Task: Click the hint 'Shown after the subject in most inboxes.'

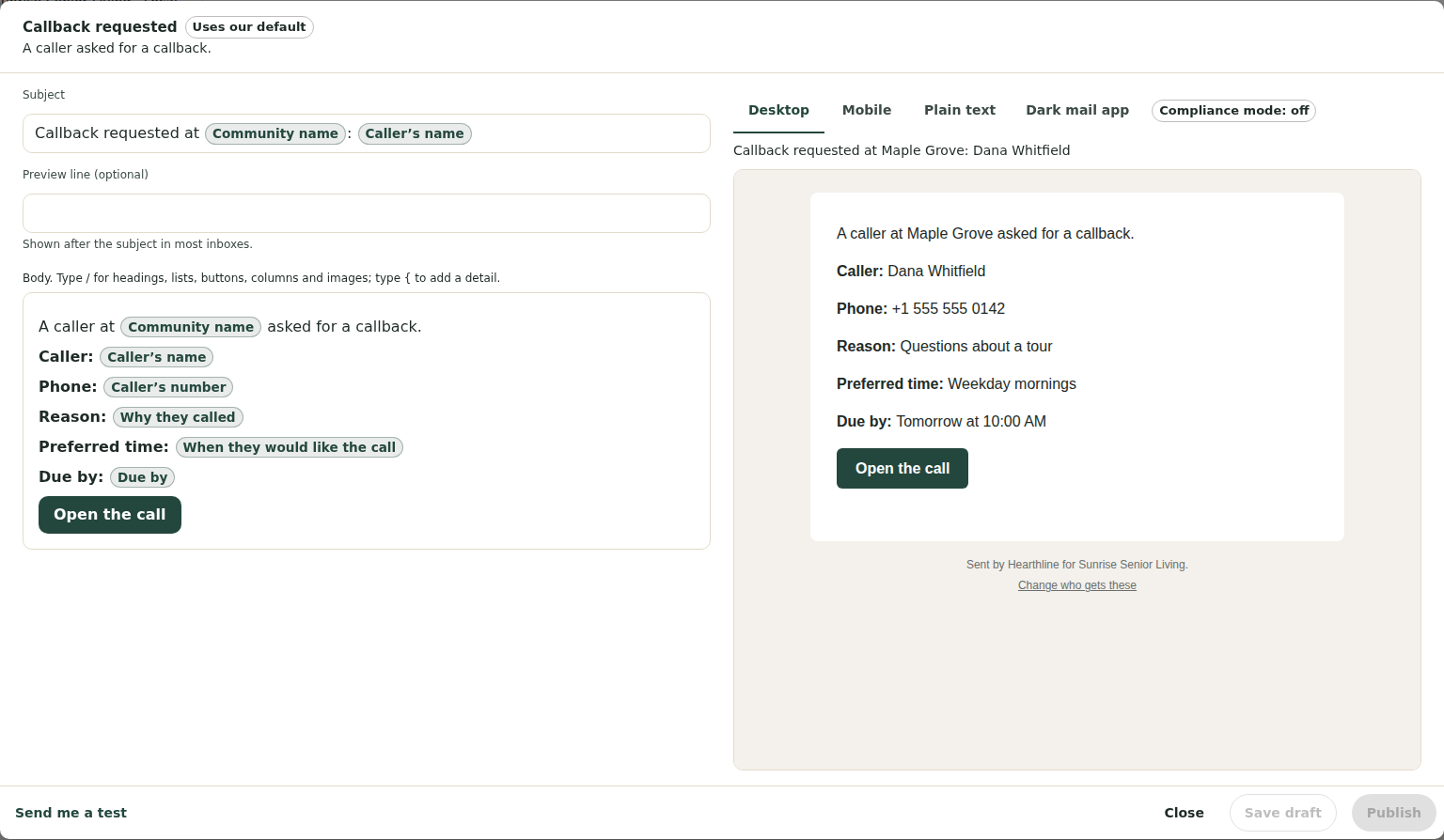Action: [x=137, y=244]
